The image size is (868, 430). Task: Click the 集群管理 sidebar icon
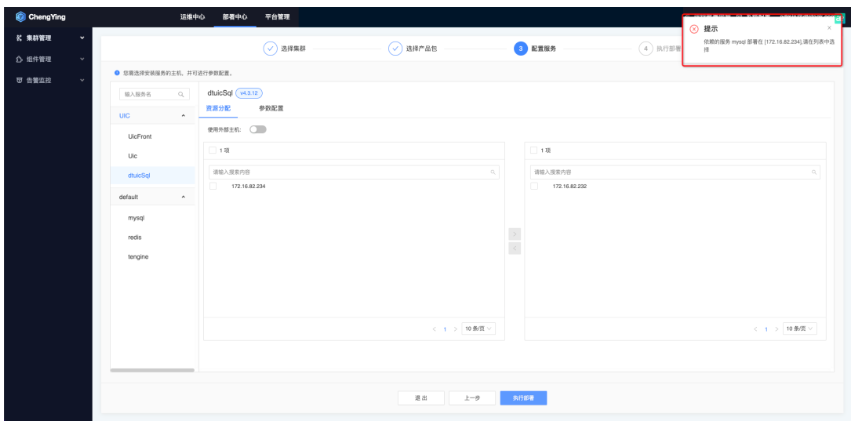(x=19, y=38)
